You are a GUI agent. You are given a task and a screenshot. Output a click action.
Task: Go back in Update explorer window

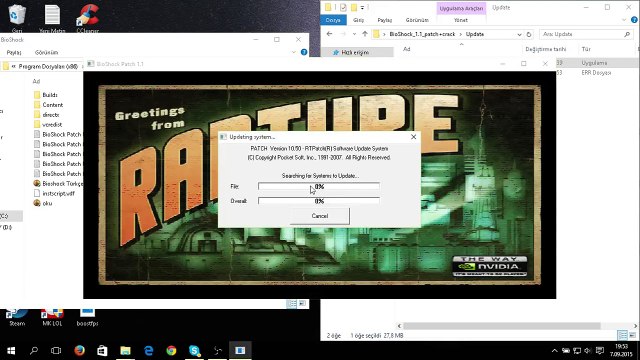[330, 34]
